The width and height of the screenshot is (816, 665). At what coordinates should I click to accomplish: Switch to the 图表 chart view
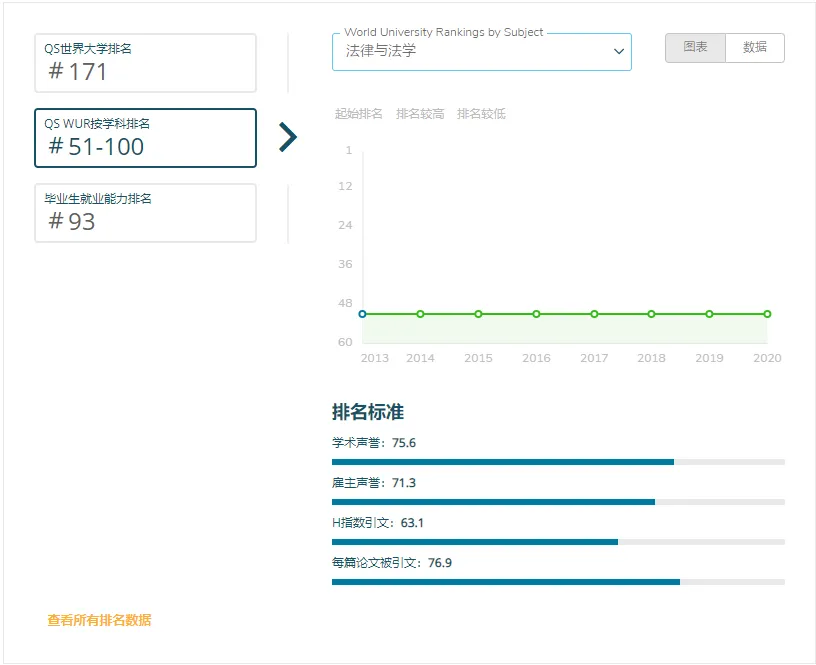point(695,48)
